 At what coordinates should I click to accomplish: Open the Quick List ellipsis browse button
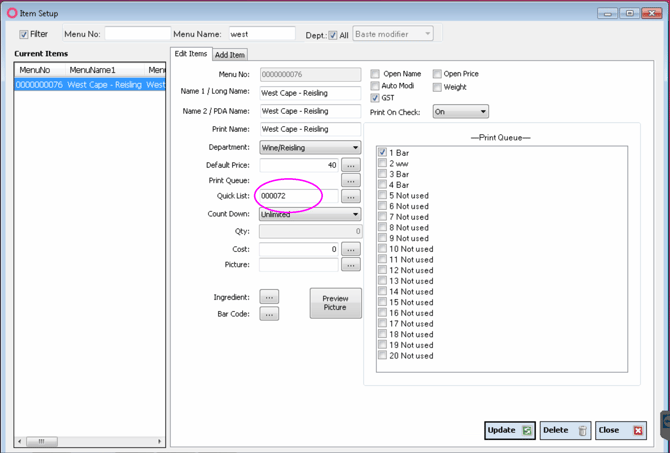351,197
